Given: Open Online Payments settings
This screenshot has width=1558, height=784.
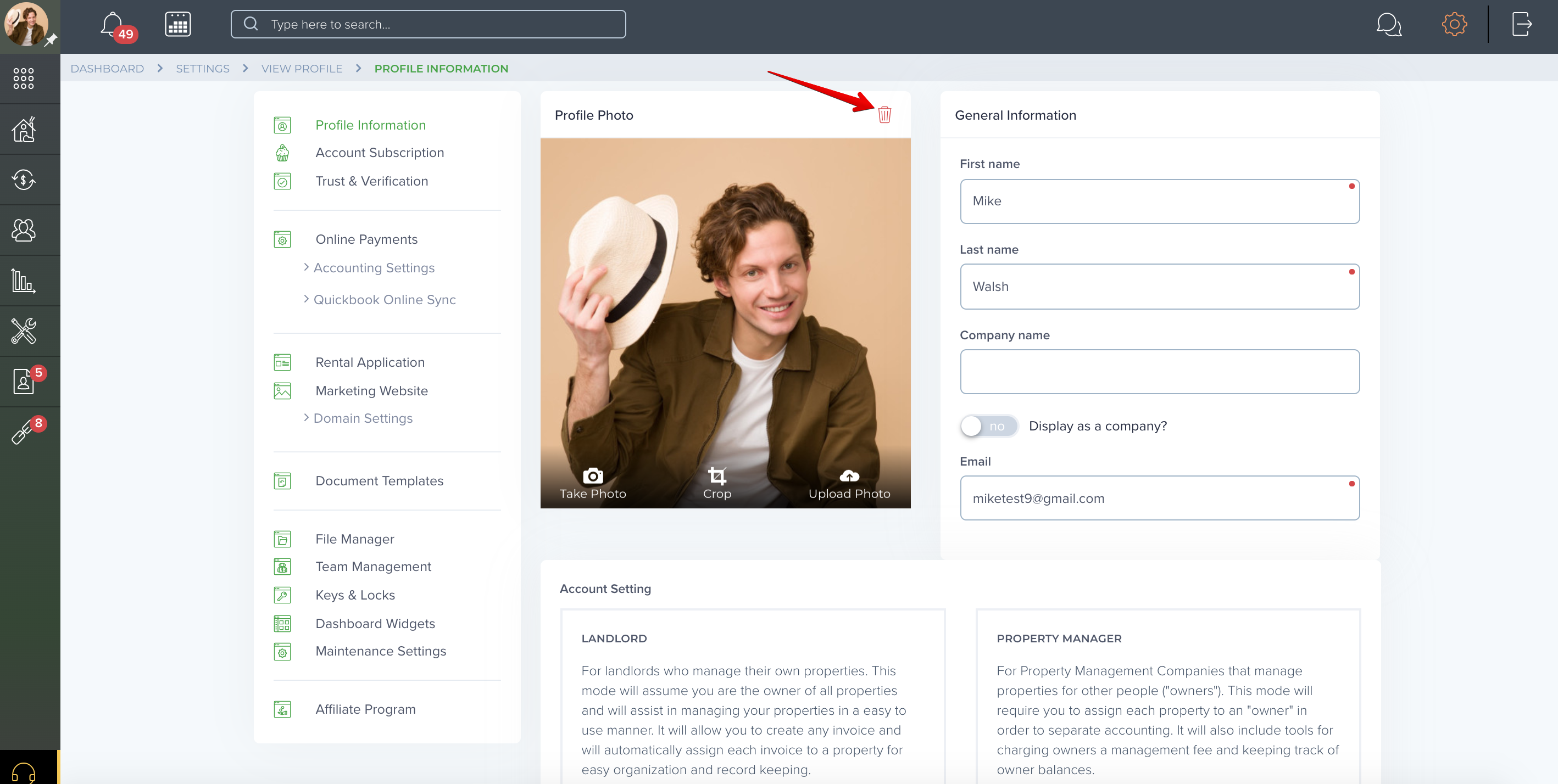Looking at the screenshot, I should (x=366, y=239).
